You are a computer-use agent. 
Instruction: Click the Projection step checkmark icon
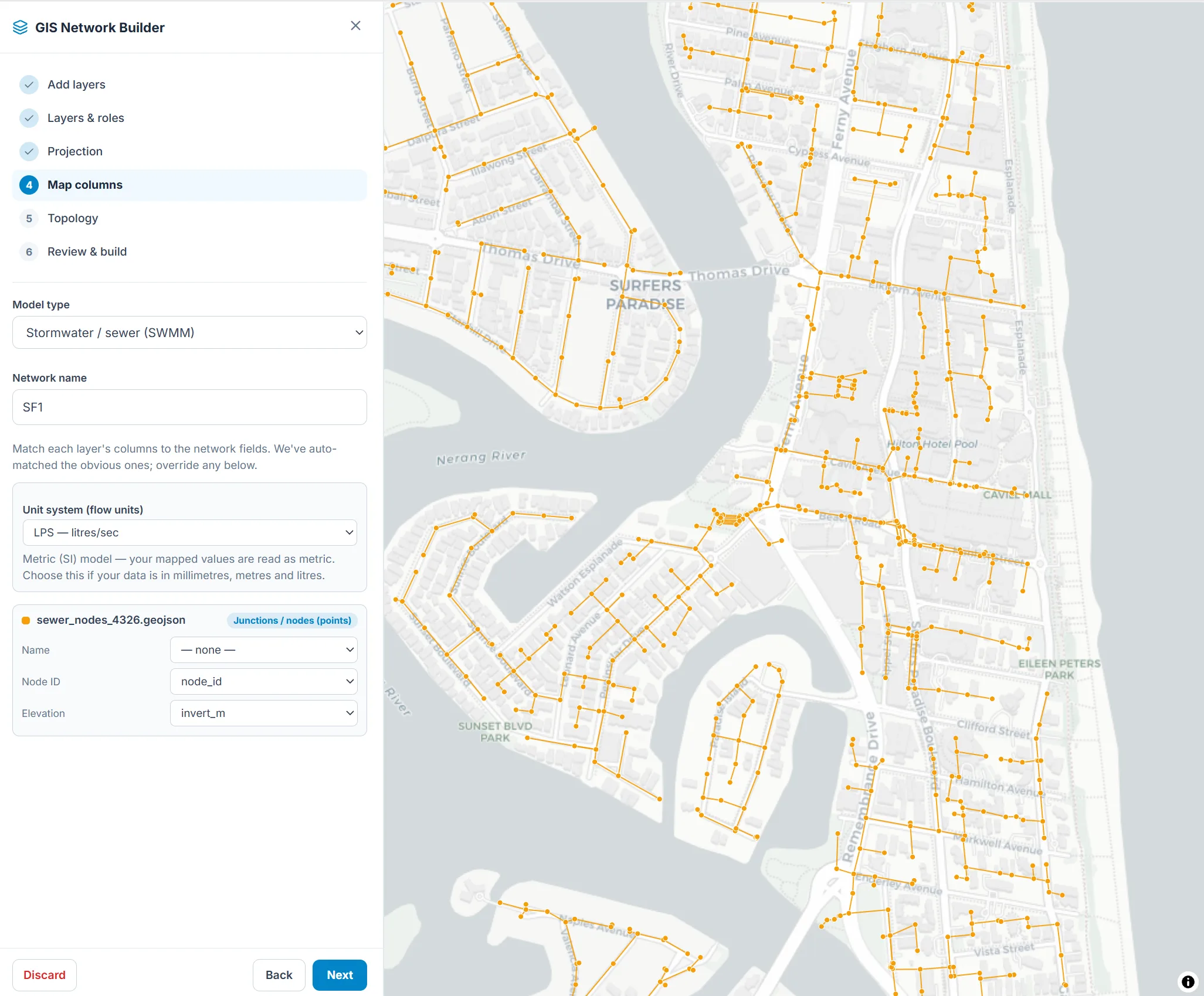(x=29, y=151)
